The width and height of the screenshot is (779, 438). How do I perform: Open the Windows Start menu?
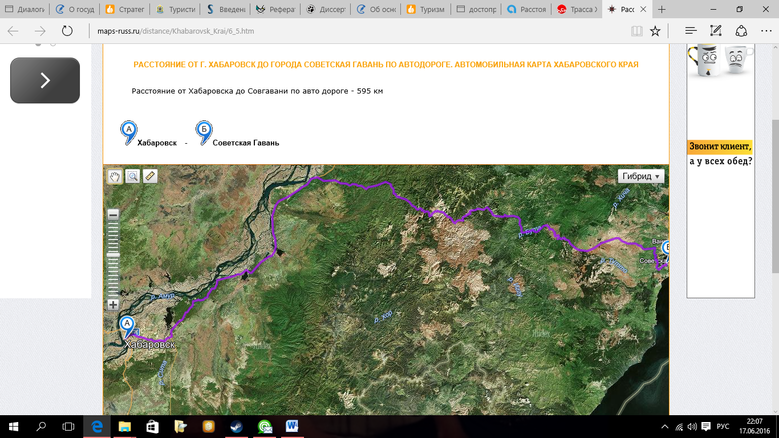click(x=13, y=427)
